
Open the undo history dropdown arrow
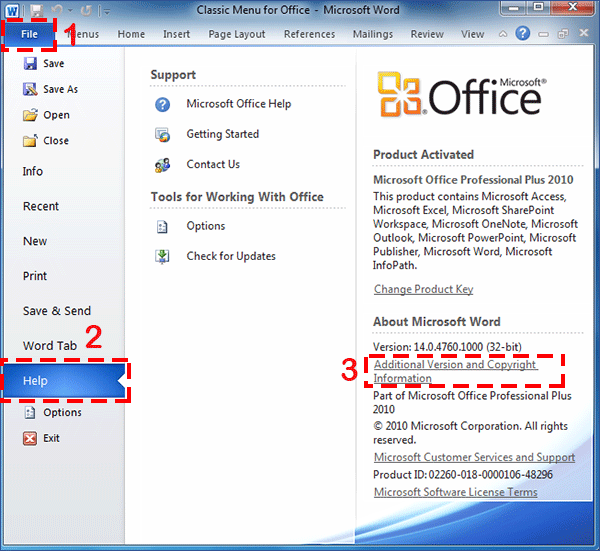tap(70, 11)
